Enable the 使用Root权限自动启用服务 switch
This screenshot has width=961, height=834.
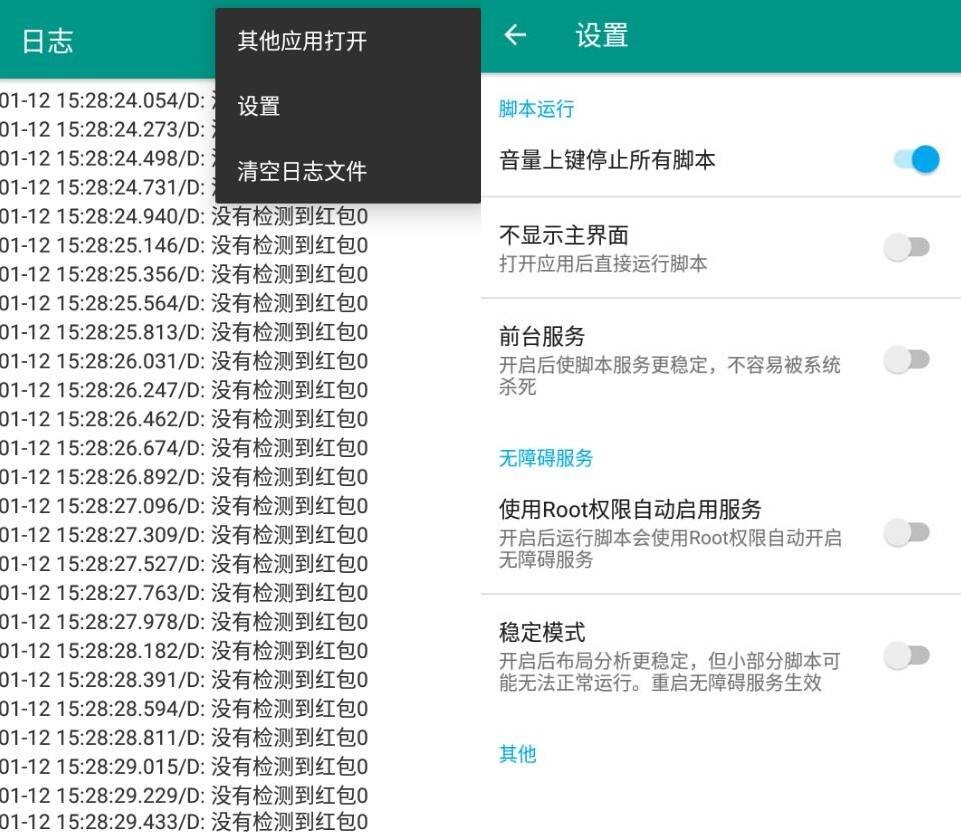(908, 534)
